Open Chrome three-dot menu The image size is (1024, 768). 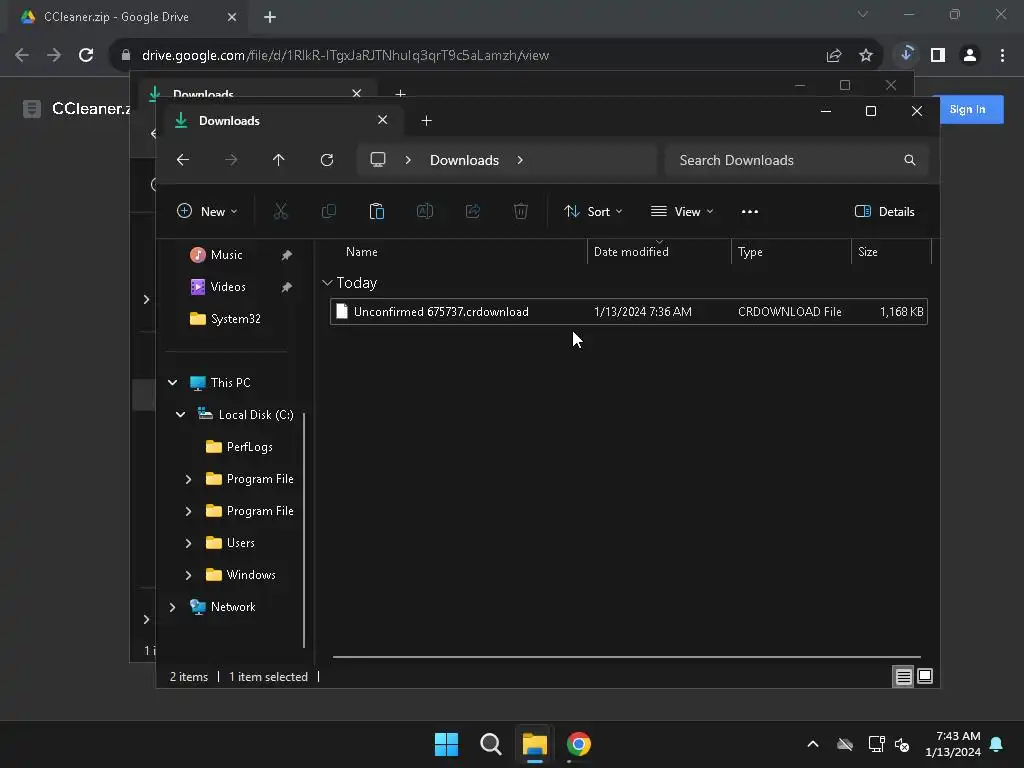pyautogui.click(x=1002, y=56)
